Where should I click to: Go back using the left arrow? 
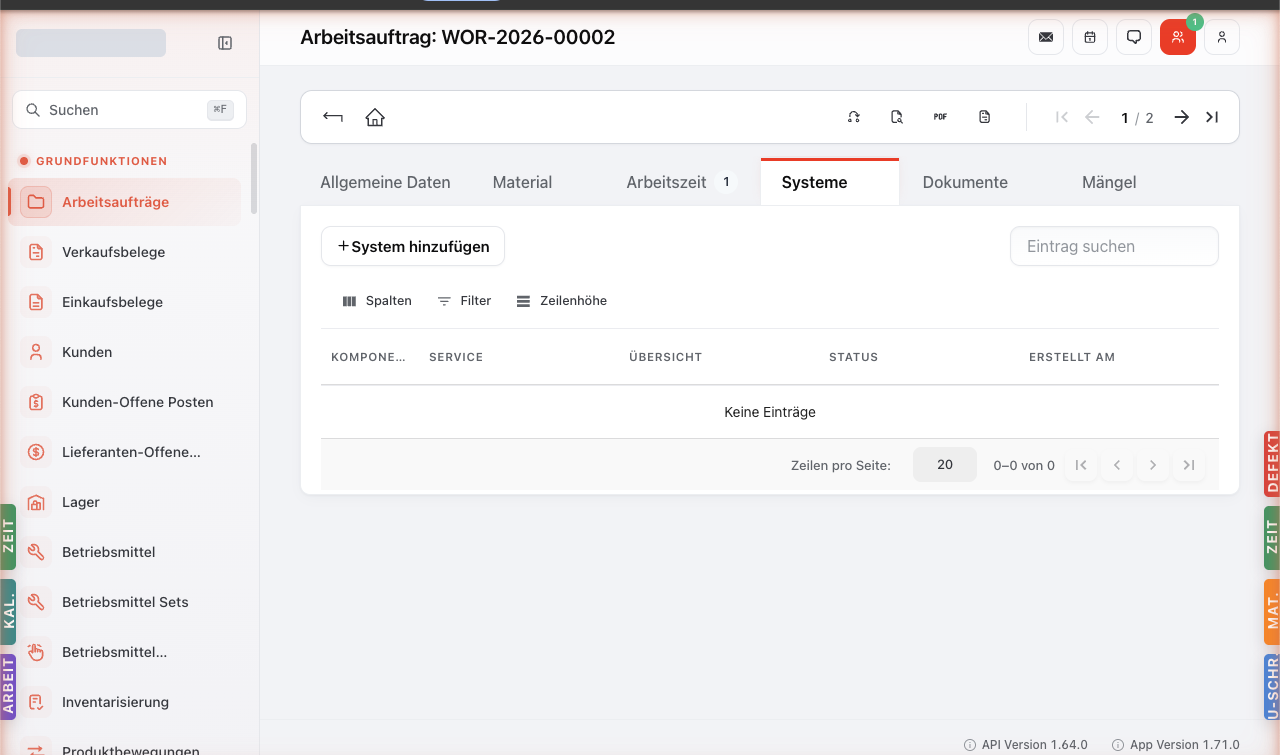(x=333, y=117)
